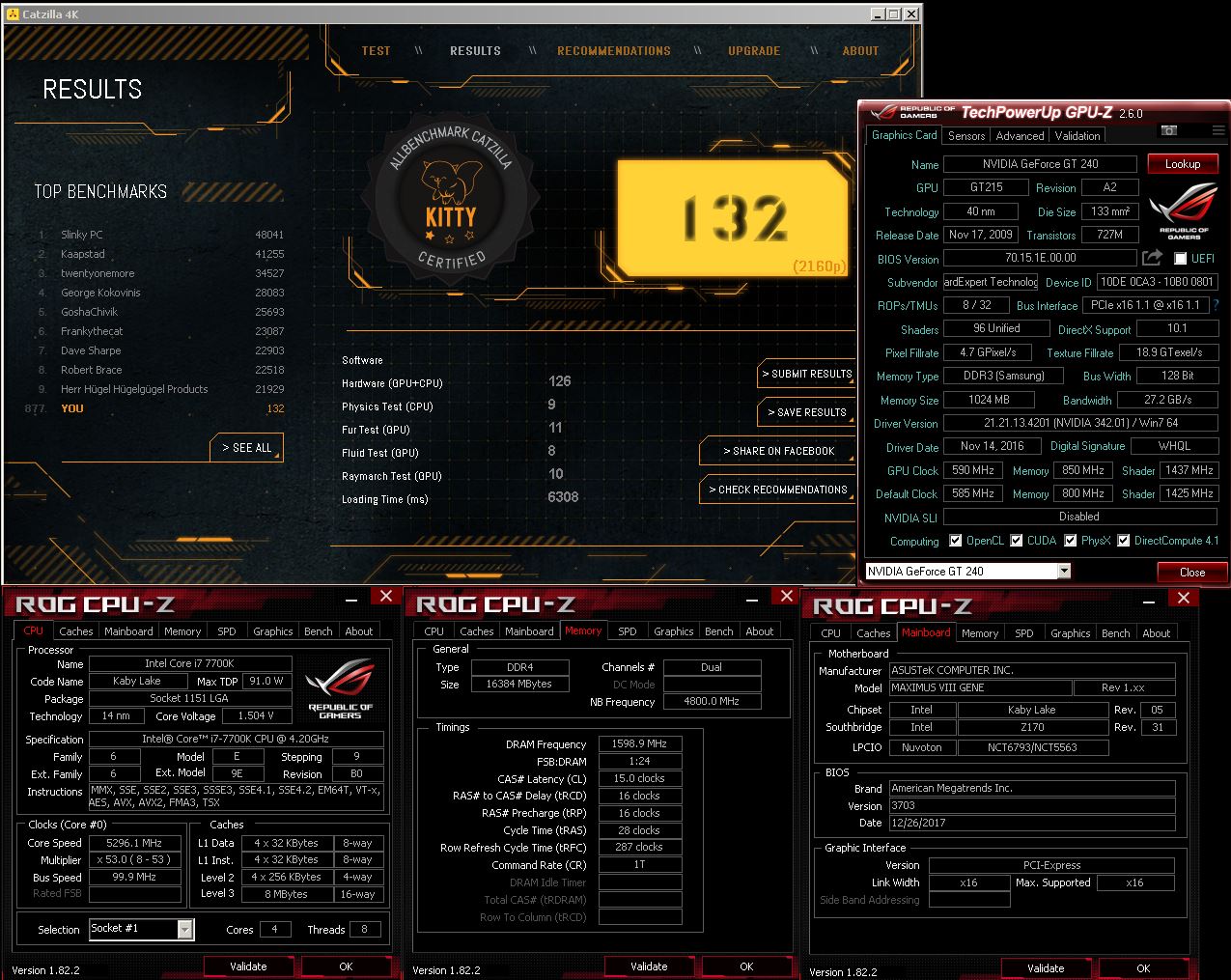Select the Herr Hügel Hügelgügel Products entry
Image resolution: width=1231 pixels, height=980 pixels.
pos(160,389)
